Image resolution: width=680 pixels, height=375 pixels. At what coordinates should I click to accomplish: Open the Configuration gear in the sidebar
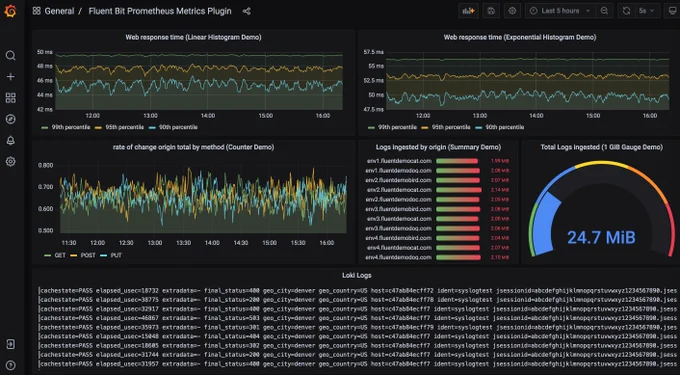point(10,162)
